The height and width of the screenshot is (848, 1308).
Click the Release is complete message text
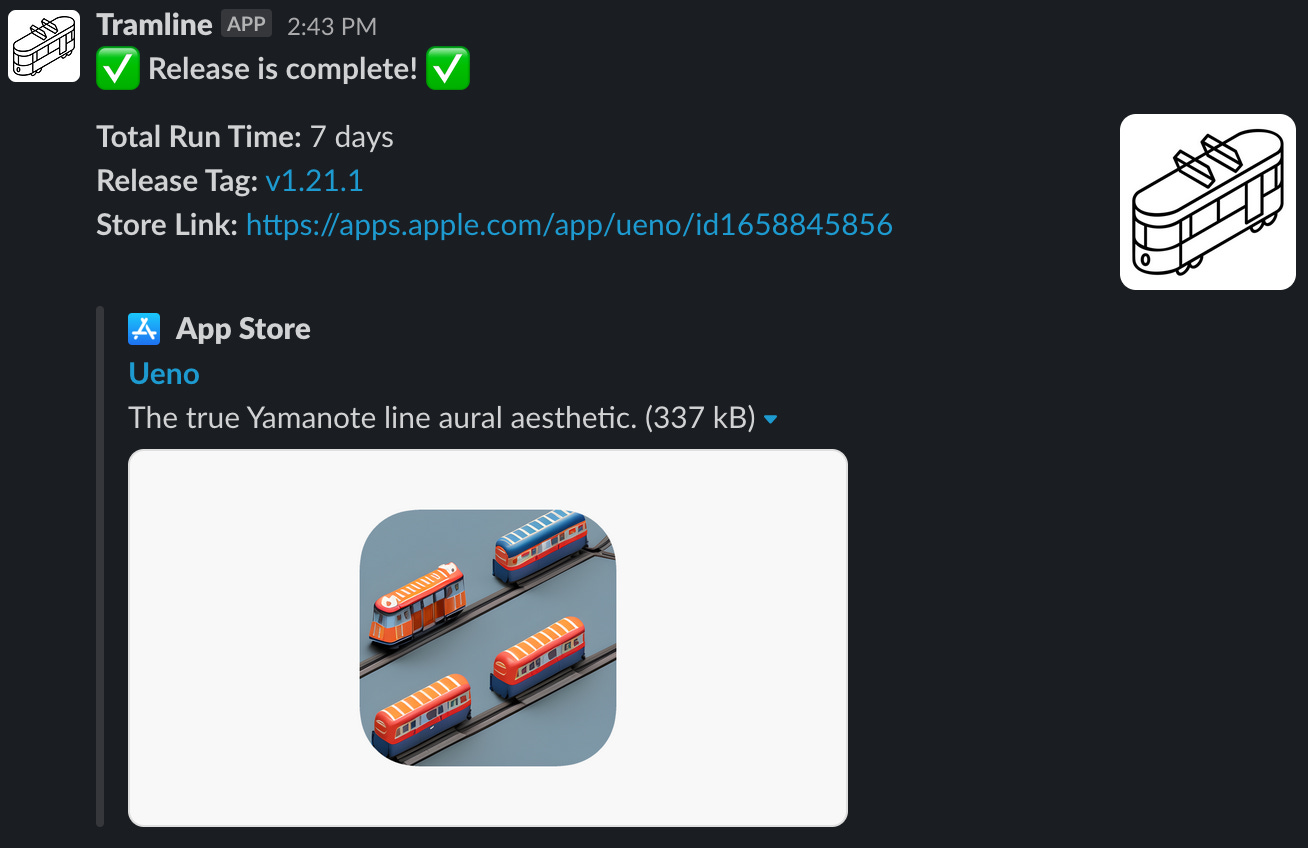[x=283, y=69]
